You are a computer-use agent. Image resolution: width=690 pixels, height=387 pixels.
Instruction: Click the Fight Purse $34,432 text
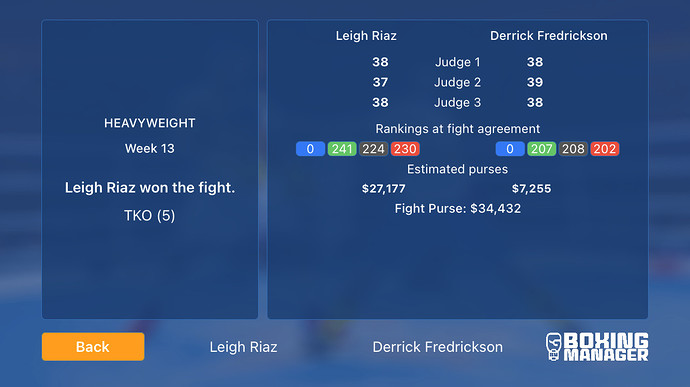tap(458, 208)
